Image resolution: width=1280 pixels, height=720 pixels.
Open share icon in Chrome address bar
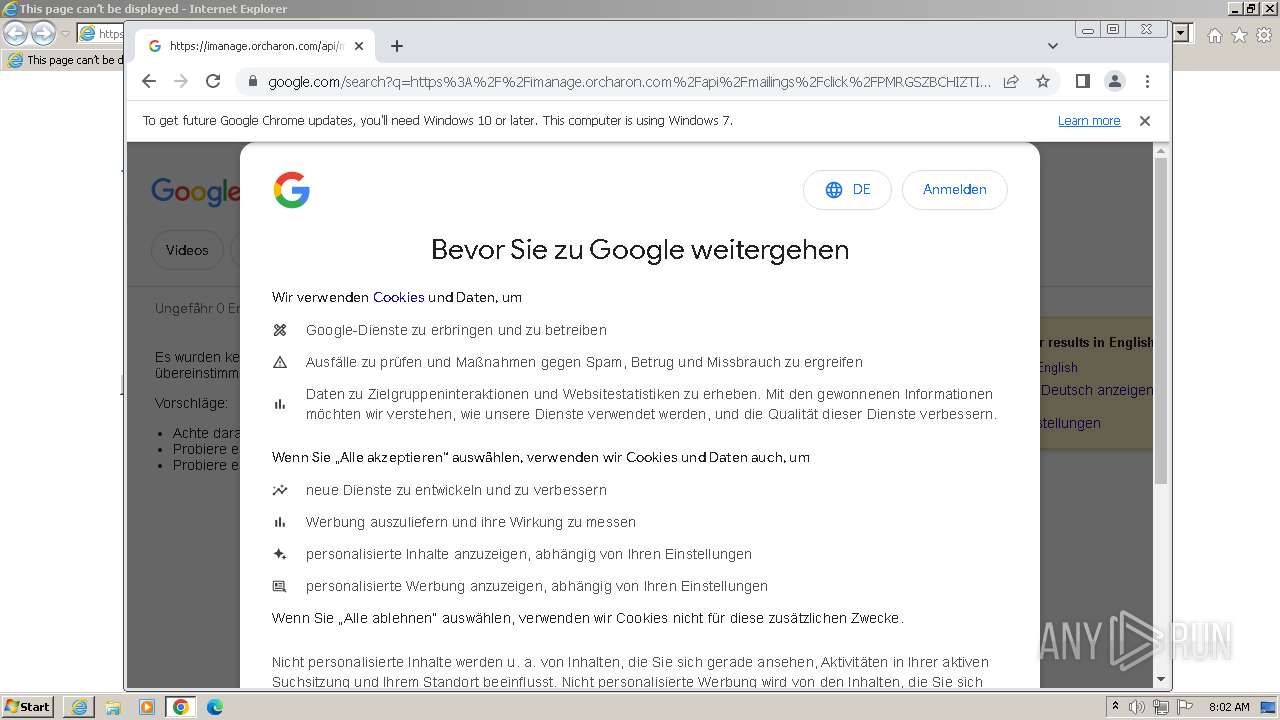[x=1011, y=82]
